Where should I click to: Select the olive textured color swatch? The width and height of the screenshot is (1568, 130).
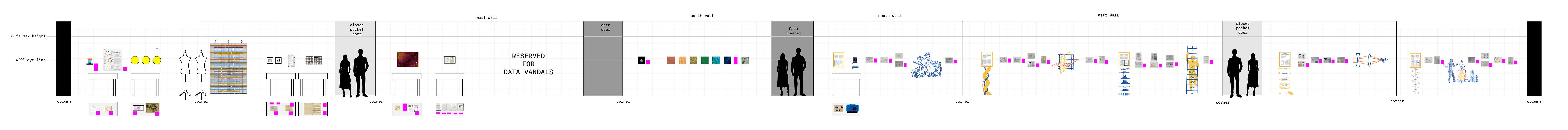point(693,60)
